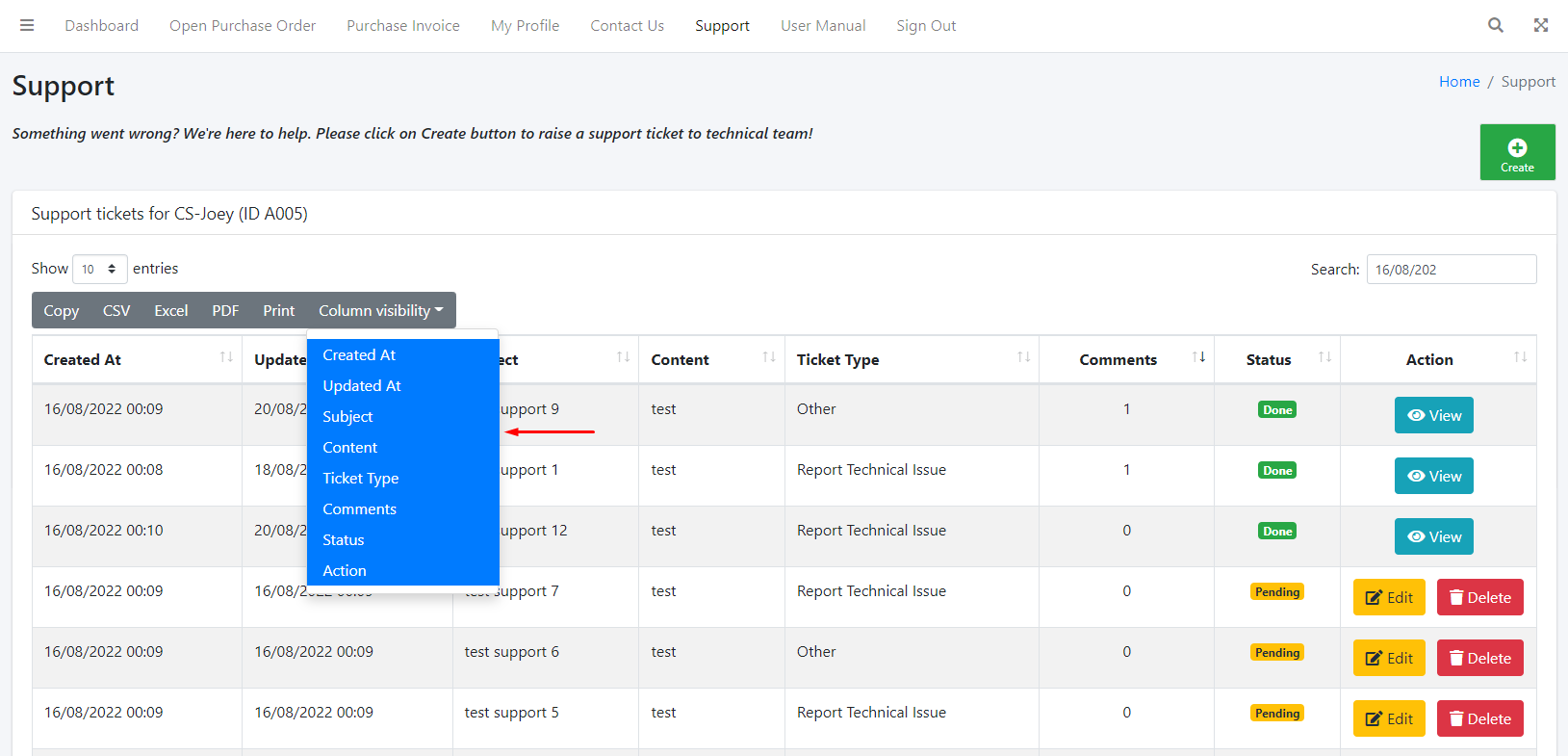This screenshot has width=1568, height=756.
Task: Click into the Search input field
Action: 1451,270
